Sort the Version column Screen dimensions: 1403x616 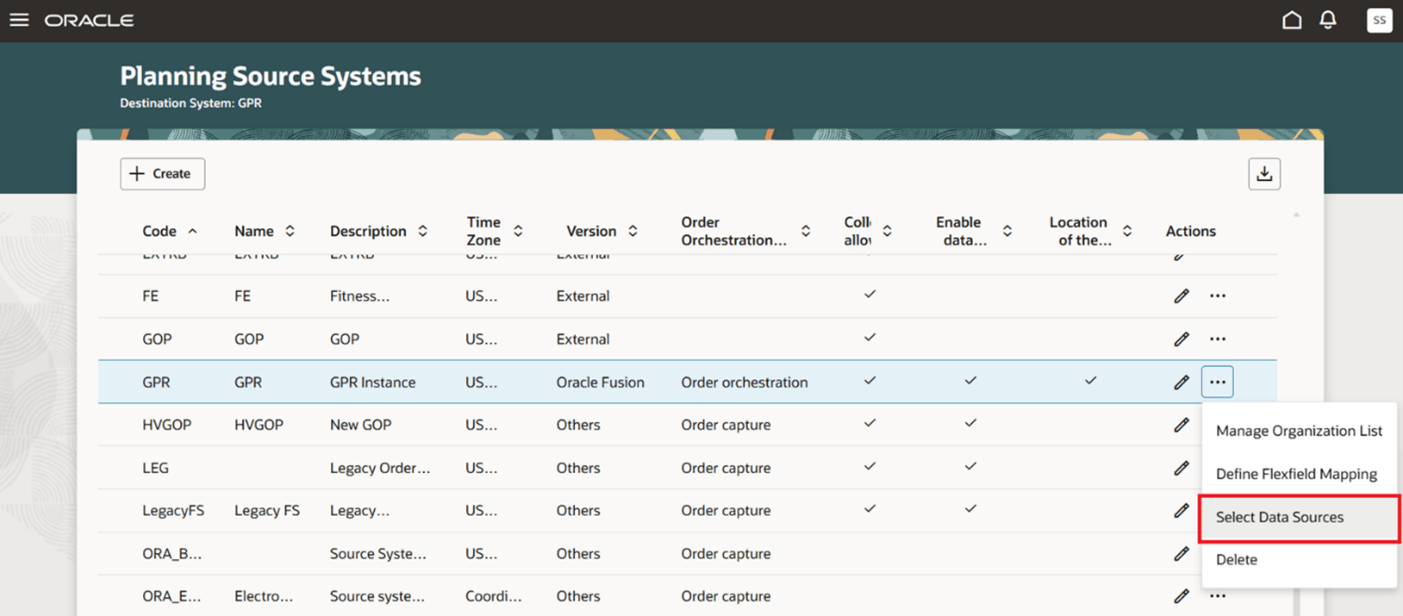point(634,230)
